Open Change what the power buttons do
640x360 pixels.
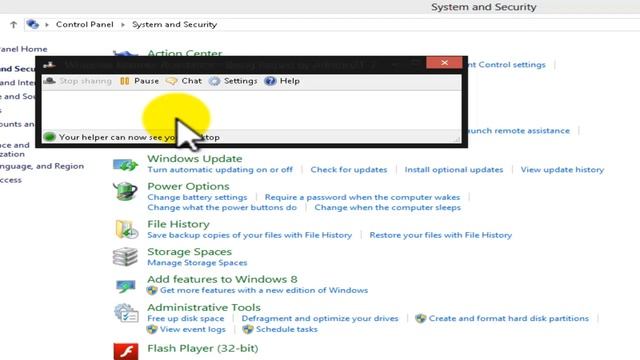[222, 207]
